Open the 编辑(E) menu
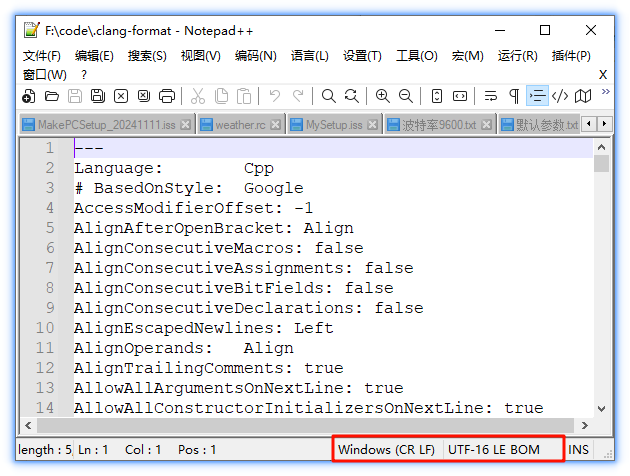 (94, 56)
